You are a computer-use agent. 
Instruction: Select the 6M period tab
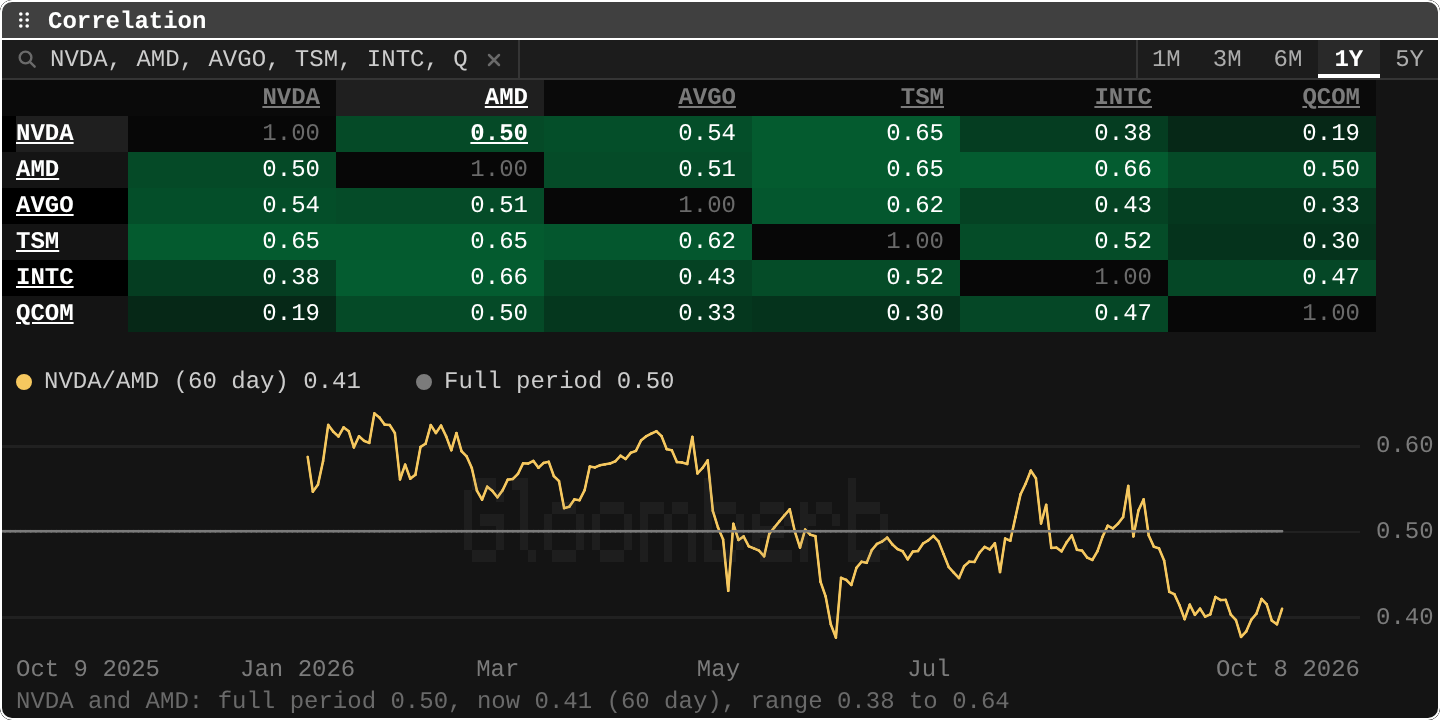coord(1288,59)
